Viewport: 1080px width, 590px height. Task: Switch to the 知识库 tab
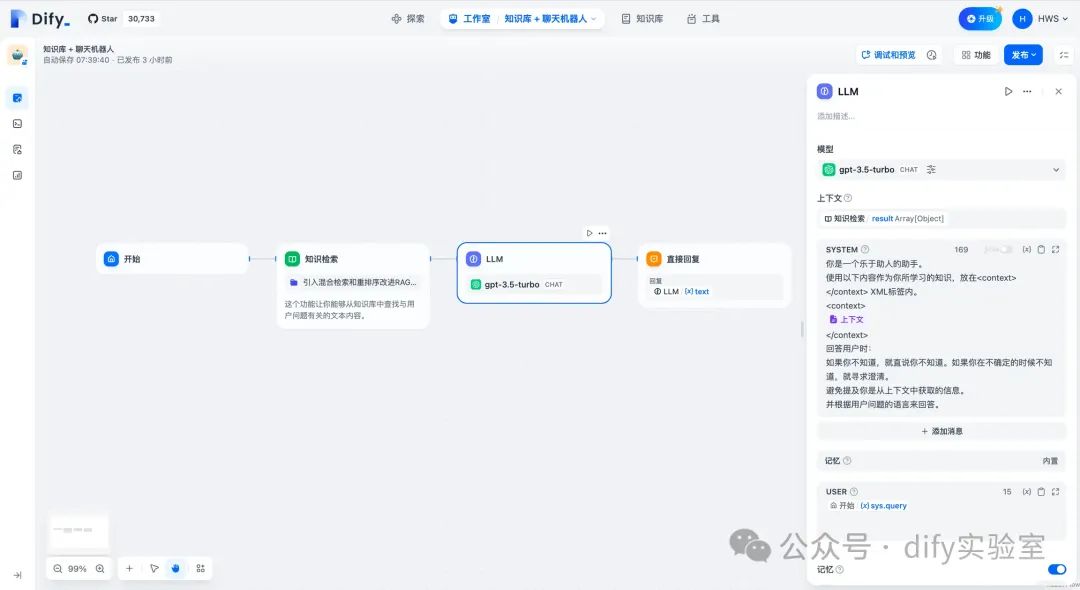tap(642, 19)
